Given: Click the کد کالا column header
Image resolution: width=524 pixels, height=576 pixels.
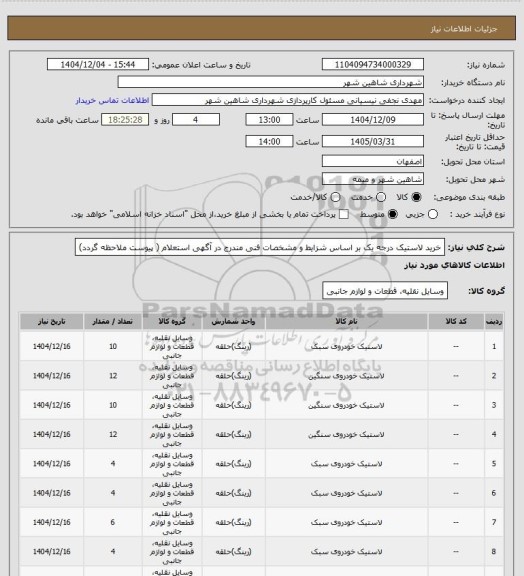Looking at the screenshot, I should tap(456, 321).
